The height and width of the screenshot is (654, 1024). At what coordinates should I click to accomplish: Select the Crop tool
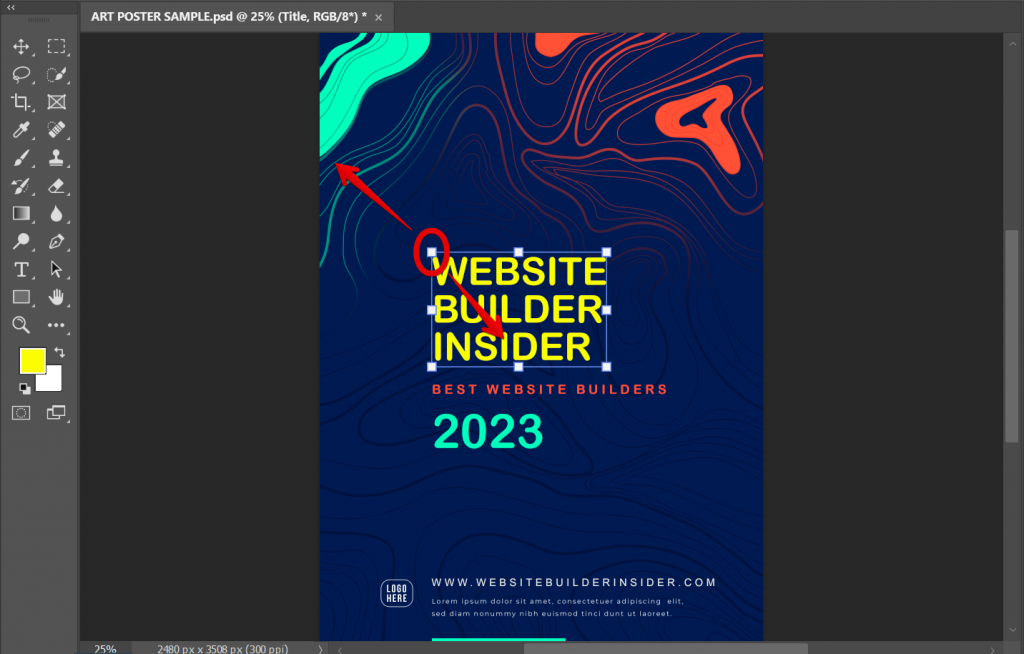pyautogui.click(x=21, y=101)
